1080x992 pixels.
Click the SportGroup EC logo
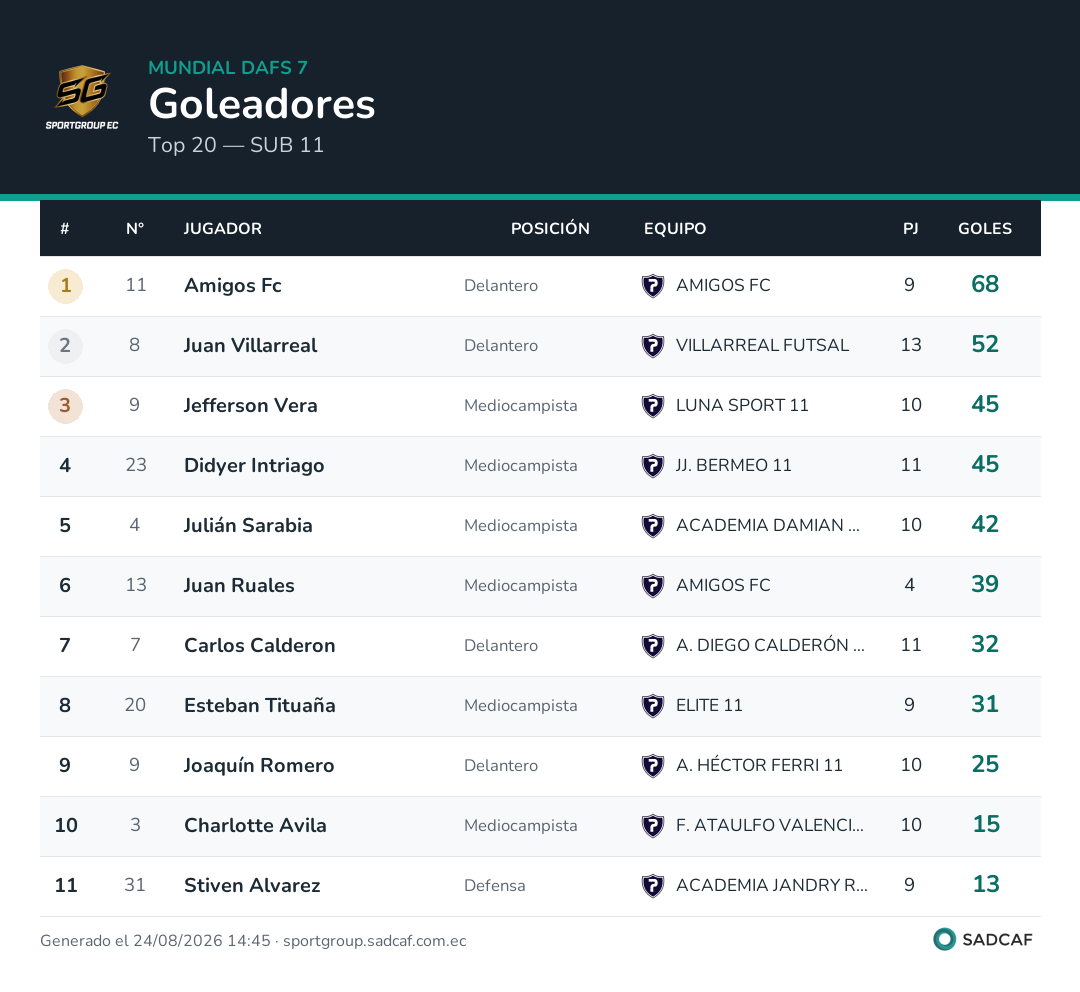click(82, 97)
